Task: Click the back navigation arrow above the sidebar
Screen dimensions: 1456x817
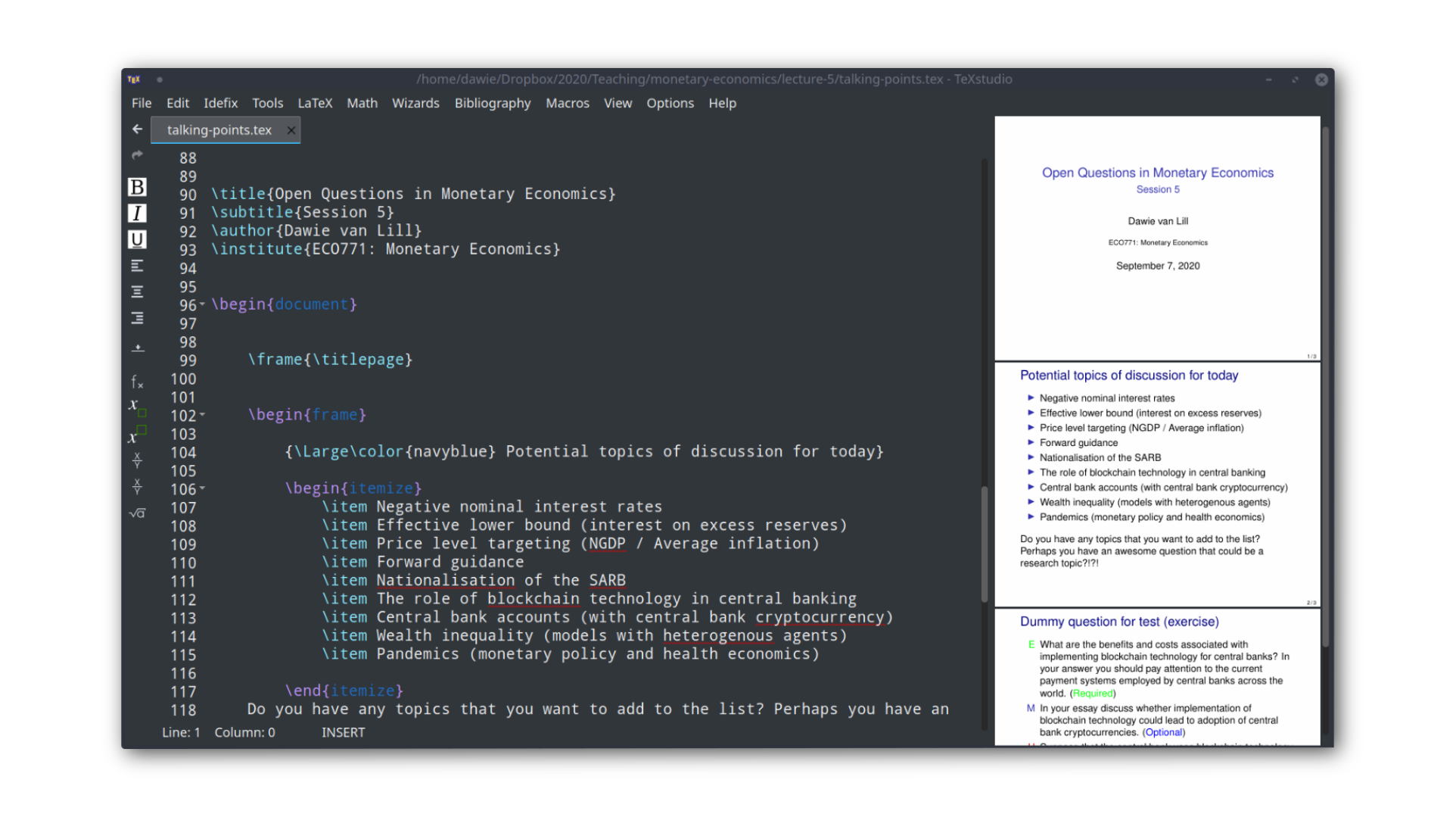Action: point(137,129)
